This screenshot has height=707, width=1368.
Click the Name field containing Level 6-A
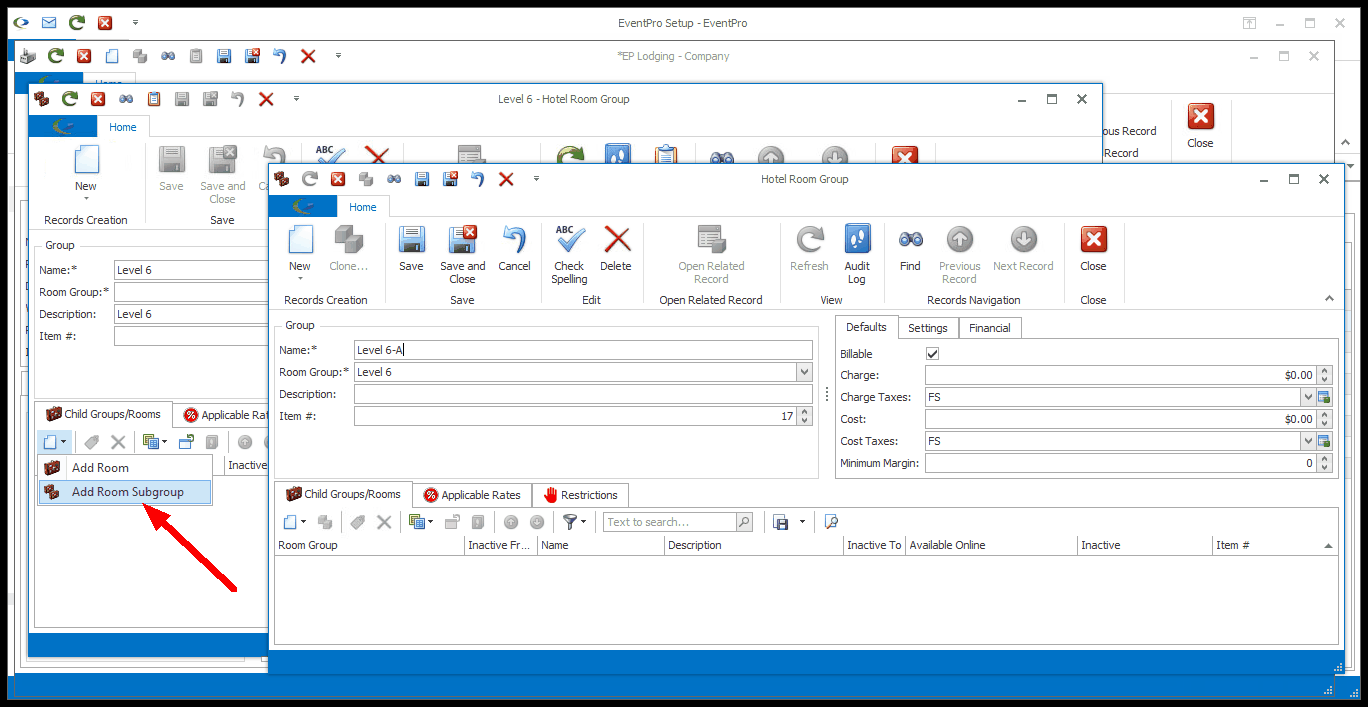coord(583,350)
